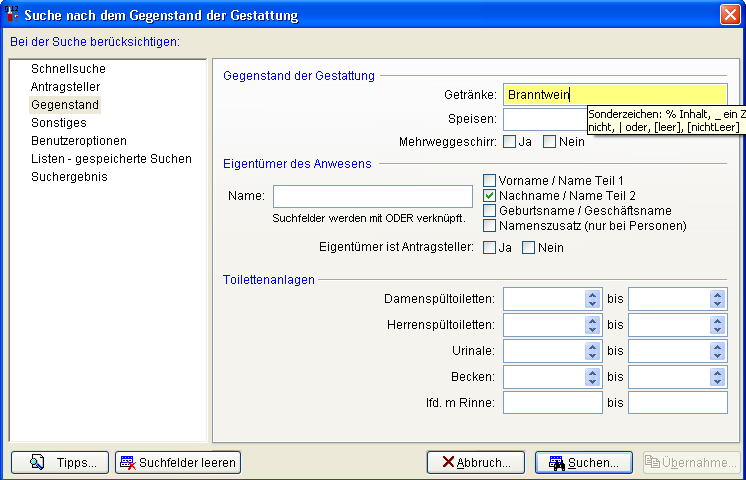This screenshot has width=746, height=480.
Task: Select Benutzeroptionen in the left list
Action: (76, 141)
